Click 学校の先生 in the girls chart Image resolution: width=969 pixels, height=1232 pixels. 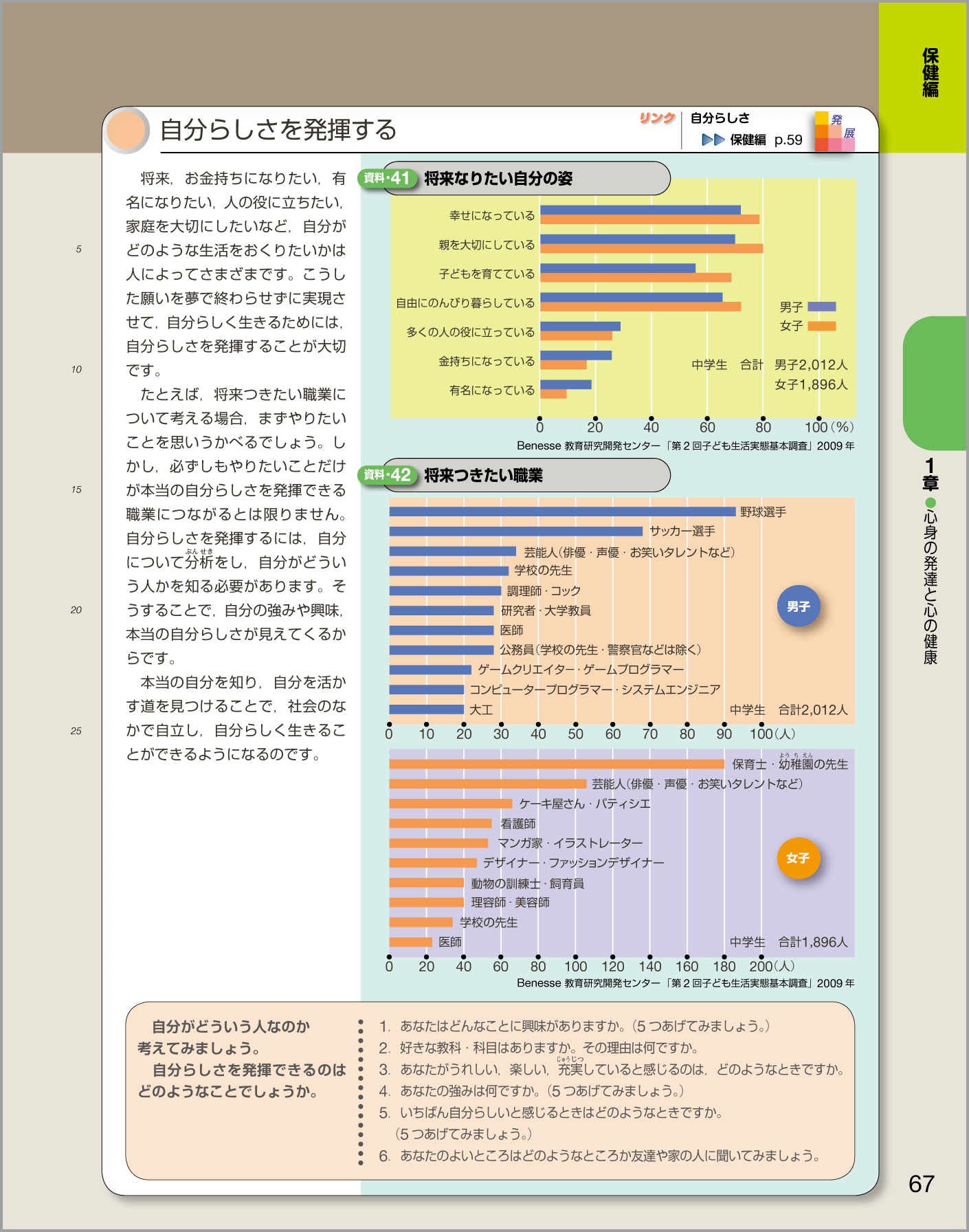489,923
